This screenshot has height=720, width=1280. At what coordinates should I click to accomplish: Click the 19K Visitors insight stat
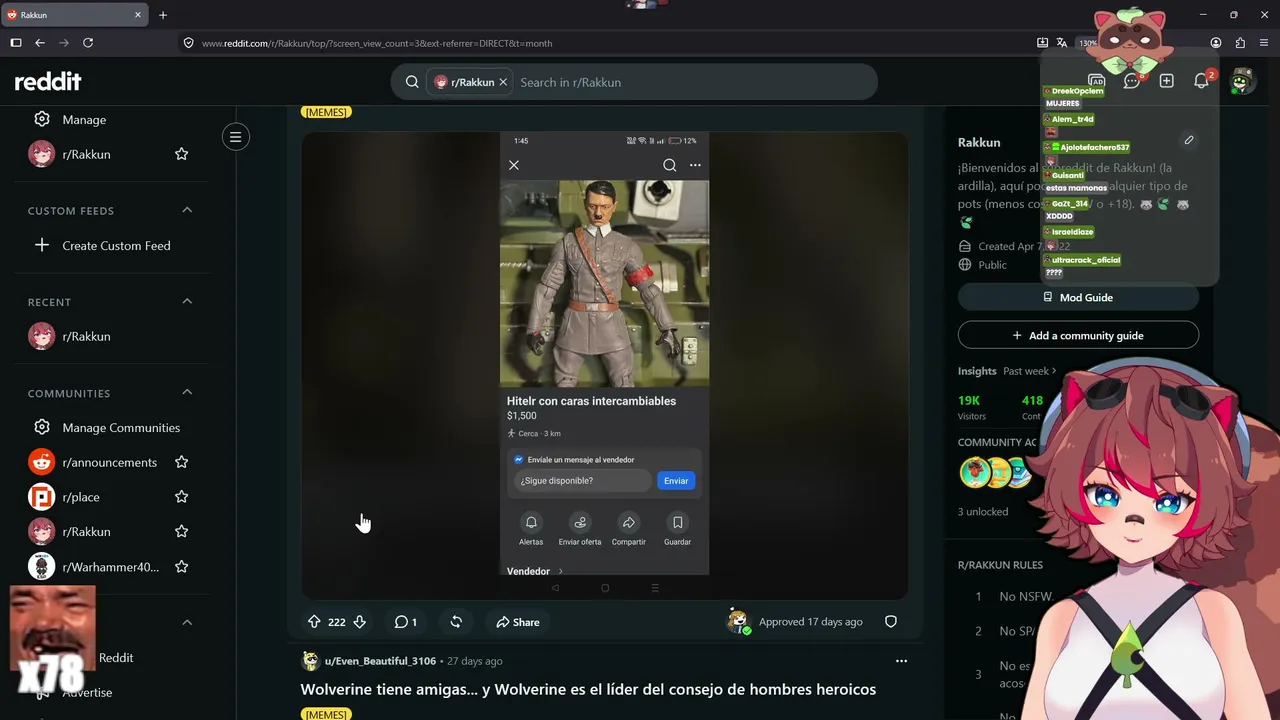pyautogui.click(x=972, y=407)
